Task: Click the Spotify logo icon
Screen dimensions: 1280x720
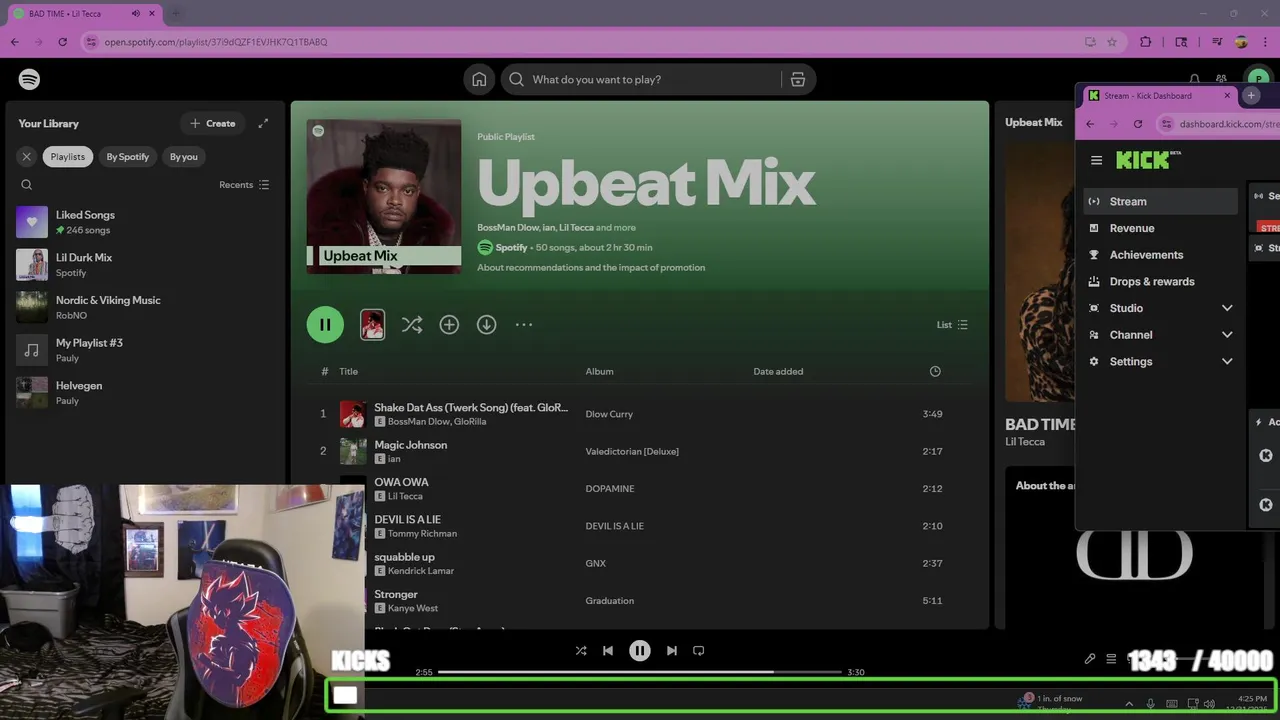Action: [x=29, y=79]
